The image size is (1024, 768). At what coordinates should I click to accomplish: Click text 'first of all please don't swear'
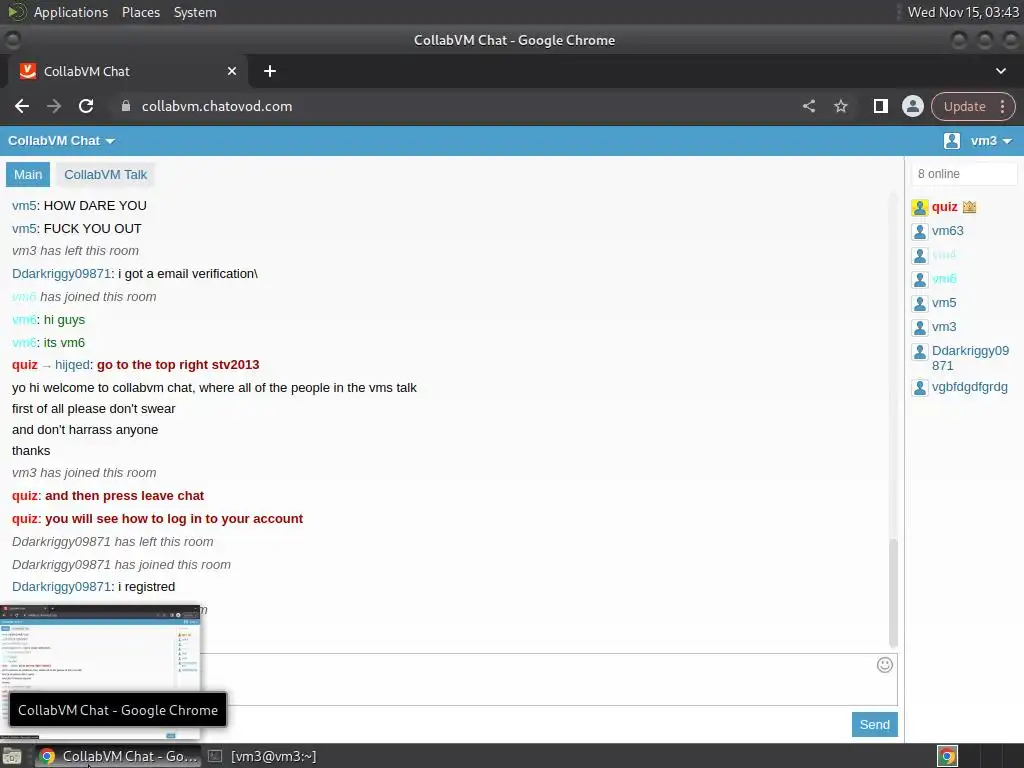[x=93, y=409]
